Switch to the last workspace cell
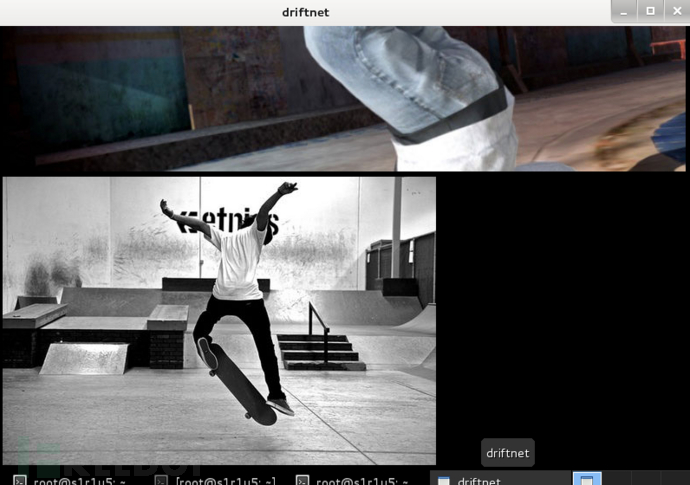Screen dimensions: 690x485 pos(675,478)
